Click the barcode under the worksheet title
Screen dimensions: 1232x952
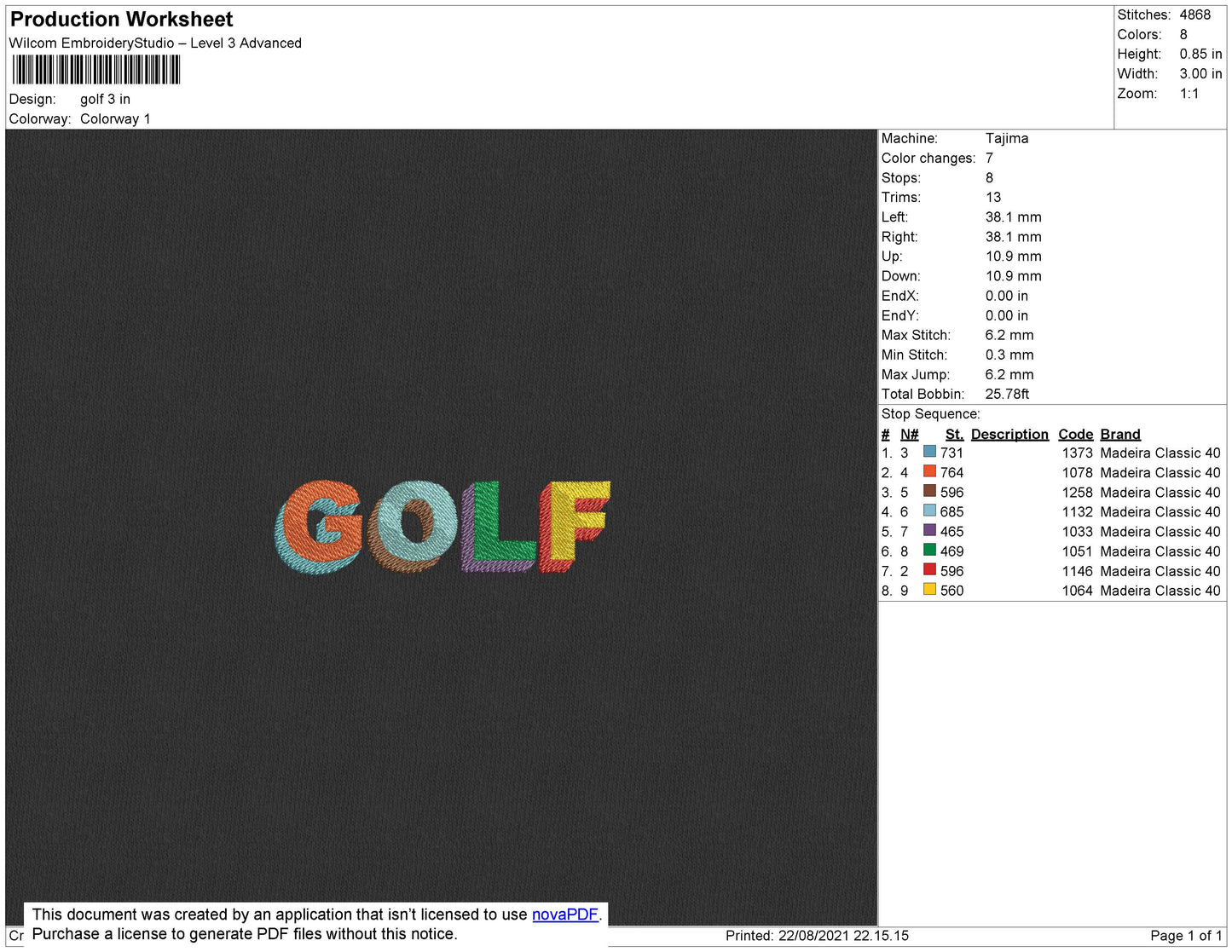[95, 70]
